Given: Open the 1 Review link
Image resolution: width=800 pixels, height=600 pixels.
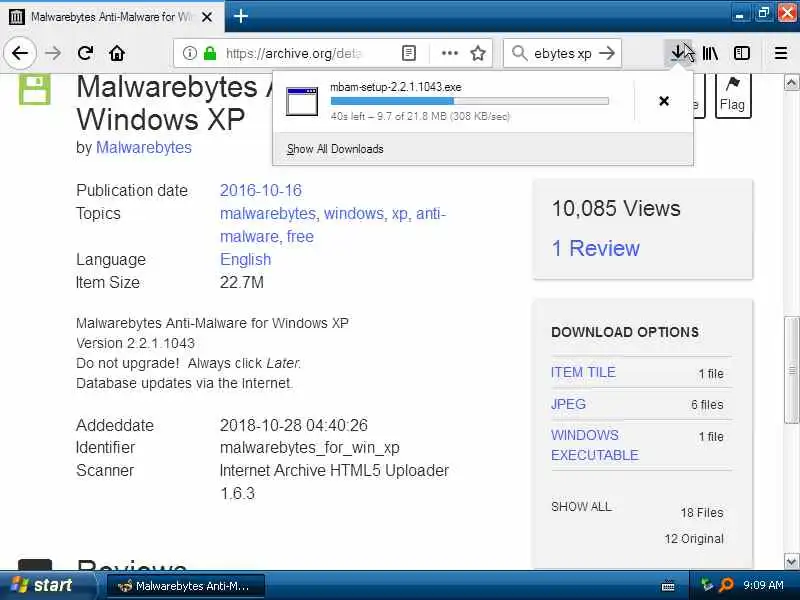Looking at the screenshot, I should [595, 248].
